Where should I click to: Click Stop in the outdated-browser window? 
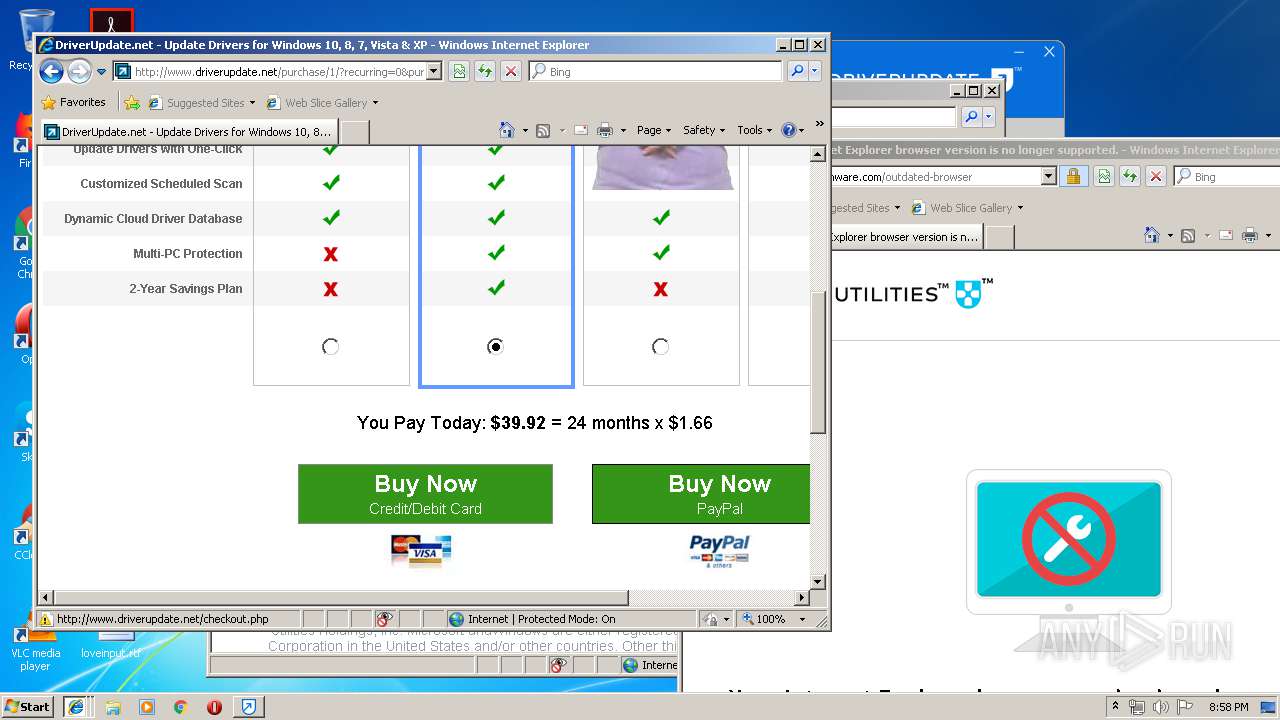coord(1156,176)
